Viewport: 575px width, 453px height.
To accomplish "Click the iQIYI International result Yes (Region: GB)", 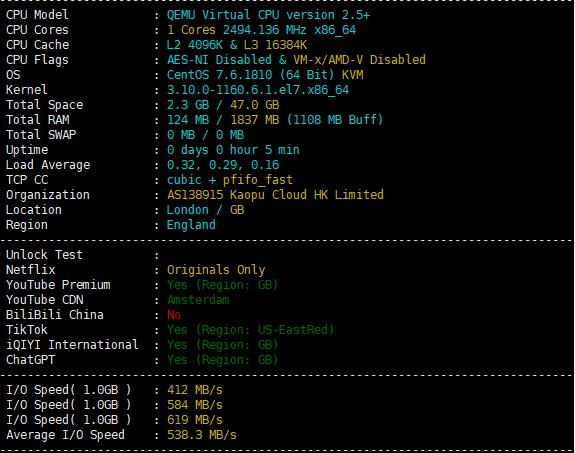I will pos(223,345).
